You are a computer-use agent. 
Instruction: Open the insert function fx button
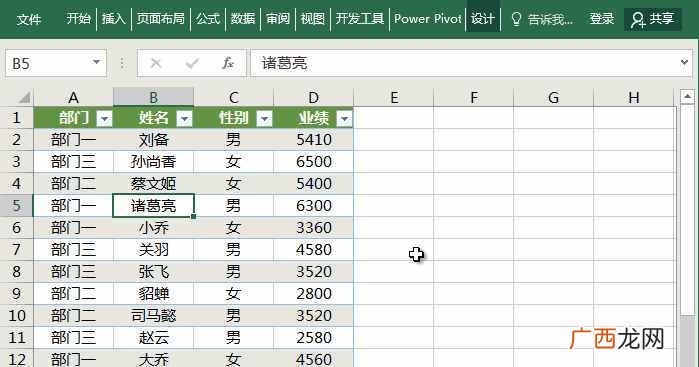click(x=228, y=63)
